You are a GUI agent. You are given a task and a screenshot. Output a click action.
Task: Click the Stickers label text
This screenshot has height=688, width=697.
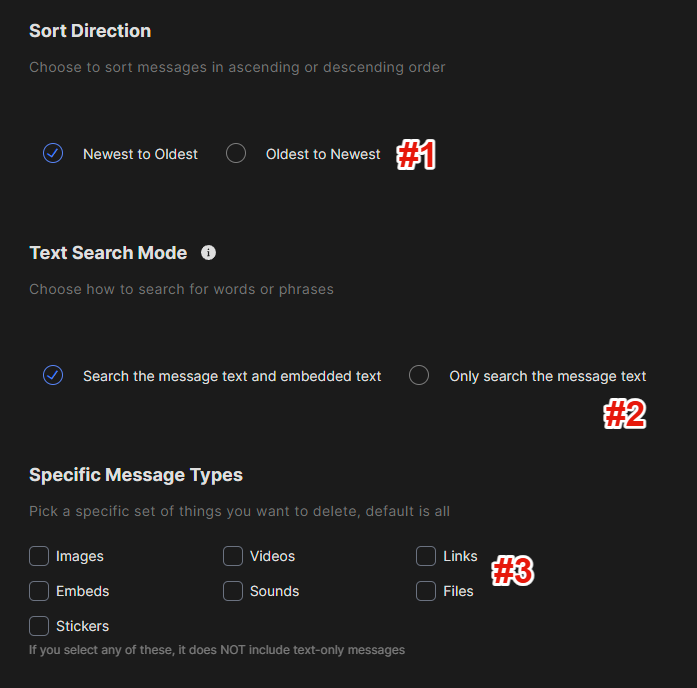tap(83, 626)
